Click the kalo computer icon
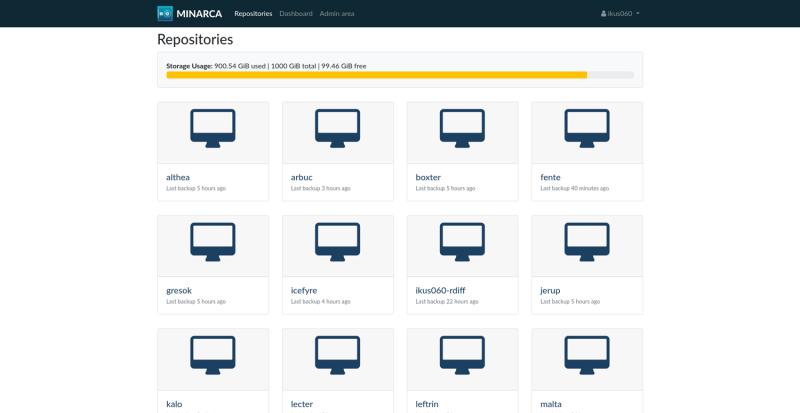800x413 pixels. 213,356
